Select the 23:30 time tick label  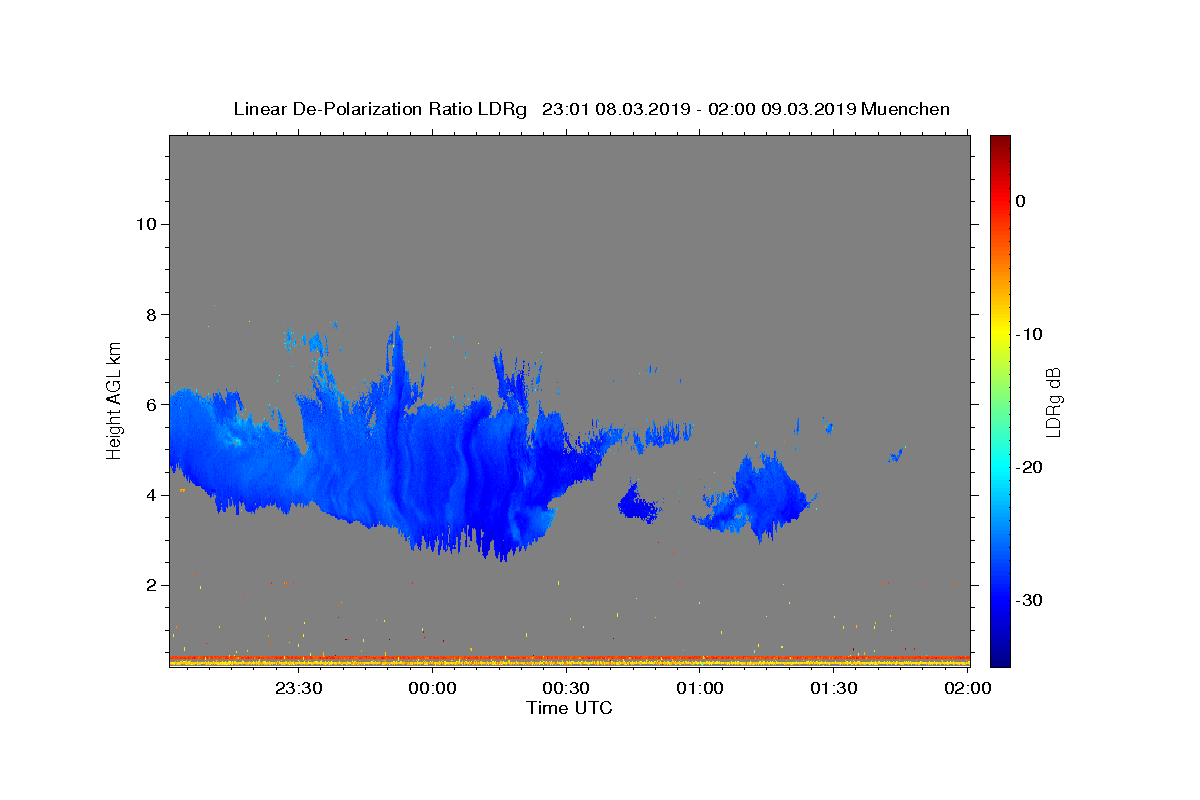(x=298, y=688)
